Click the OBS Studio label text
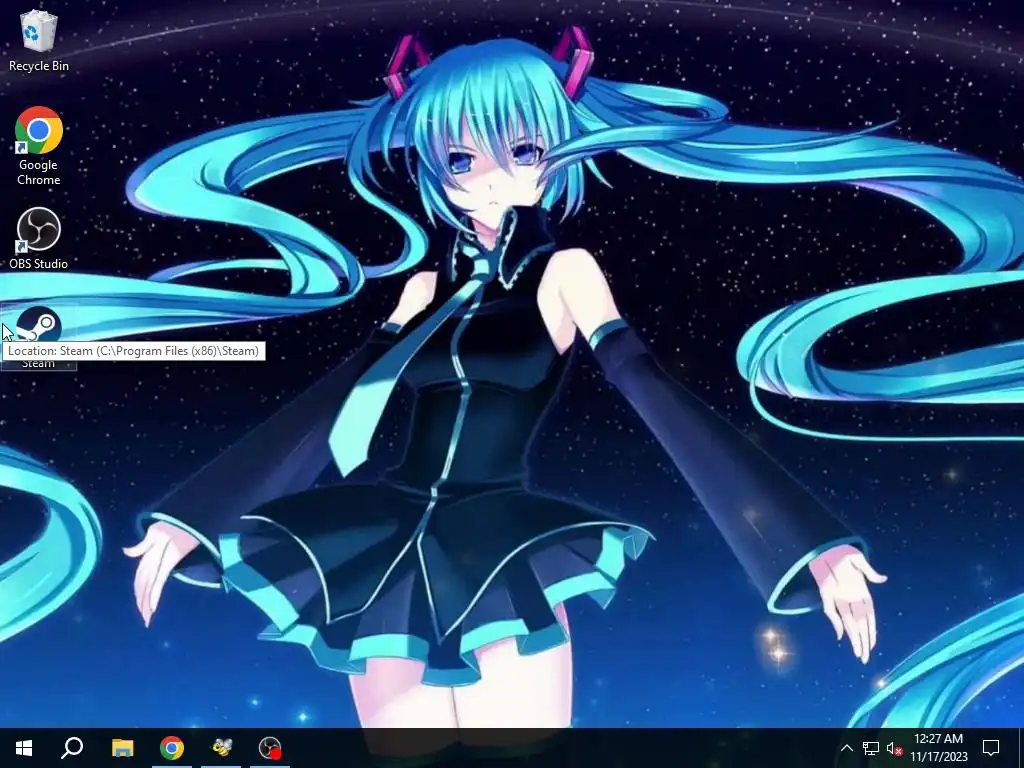 point(39,264)
